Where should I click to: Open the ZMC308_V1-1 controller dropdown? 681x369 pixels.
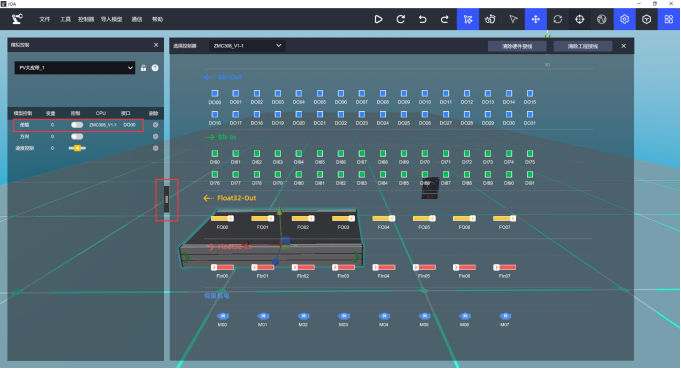pyautogui.click(x=247, y=46)
